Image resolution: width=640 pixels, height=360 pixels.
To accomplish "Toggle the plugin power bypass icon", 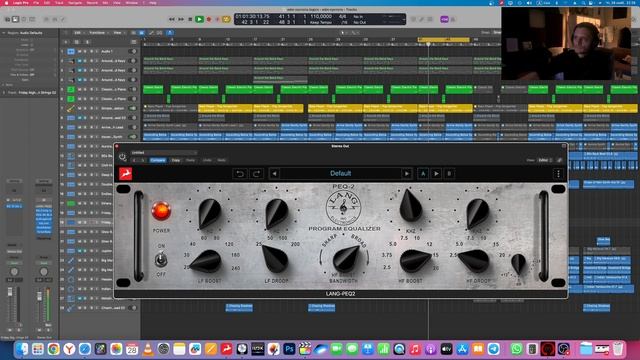I will pos(122,157).
